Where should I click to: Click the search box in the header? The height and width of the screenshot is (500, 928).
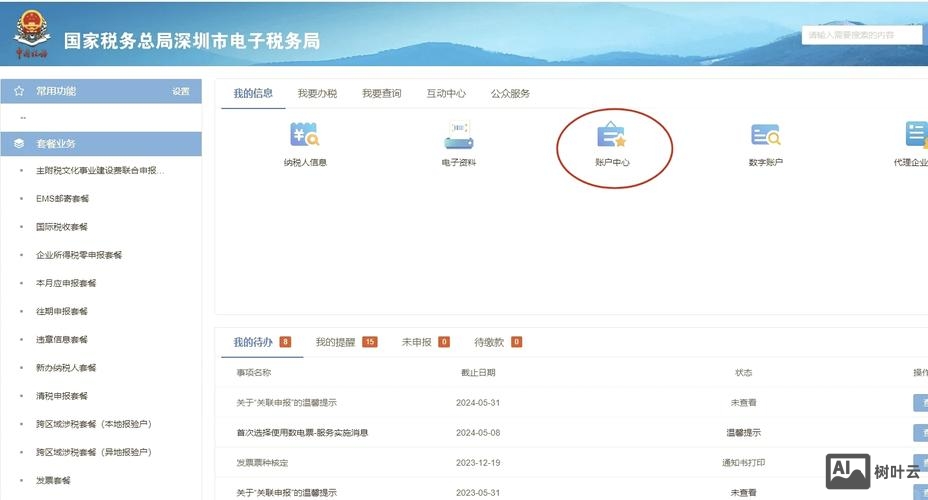862,36
